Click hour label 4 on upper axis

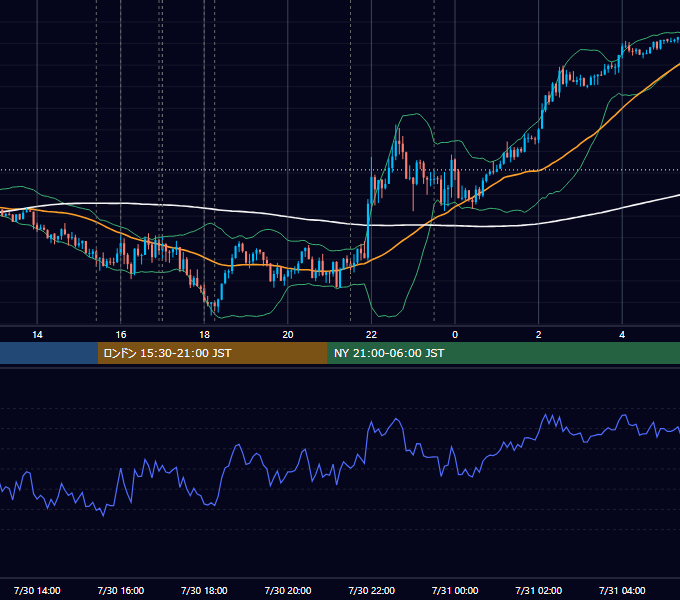[x=622, y=335]
